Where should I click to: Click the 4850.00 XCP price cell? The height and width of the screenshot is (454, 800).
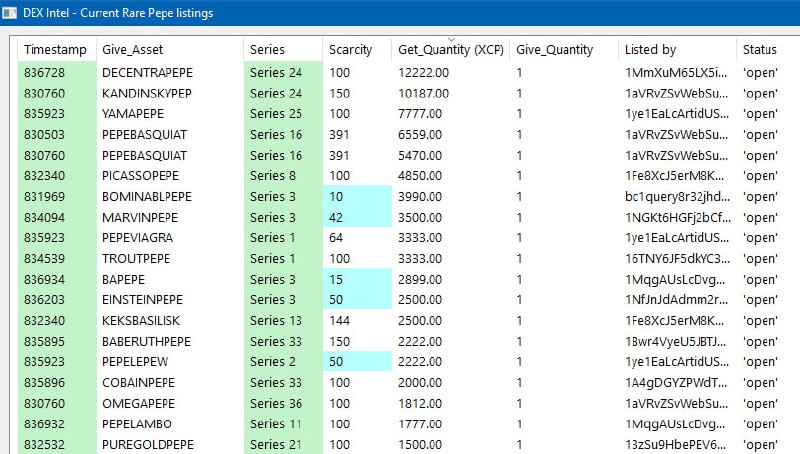pos(451,176)
